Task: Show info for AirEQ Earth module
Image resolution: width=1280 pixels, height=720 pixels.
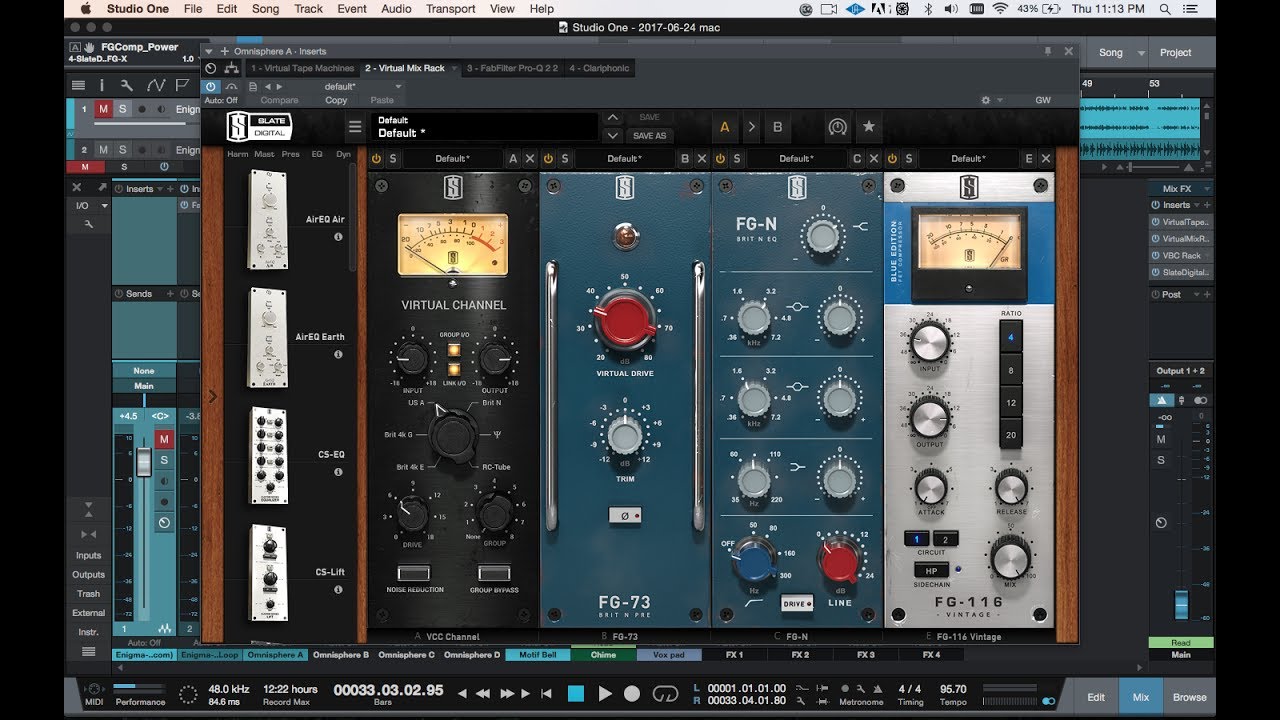Action: pyautogui.click(x=338, y=354)
